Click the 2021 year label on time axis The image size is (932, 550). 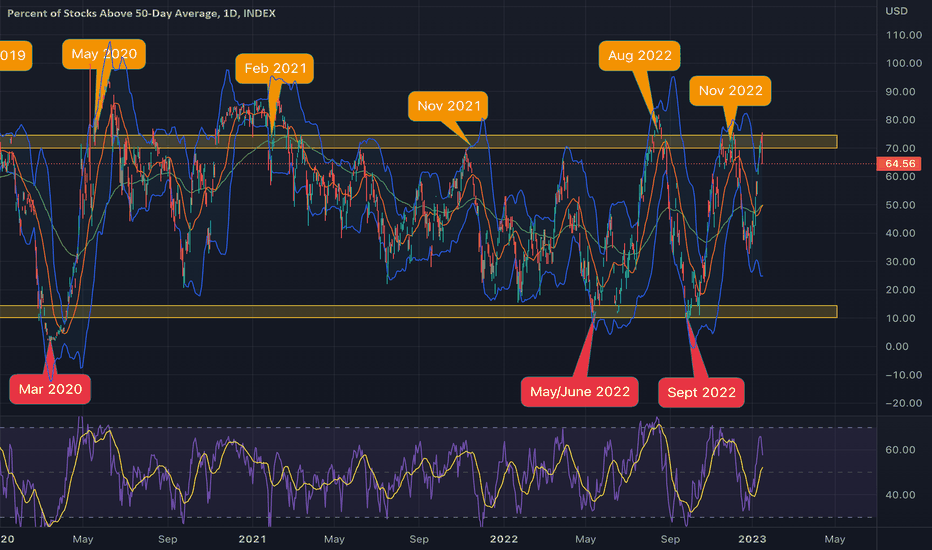point(252,539)
